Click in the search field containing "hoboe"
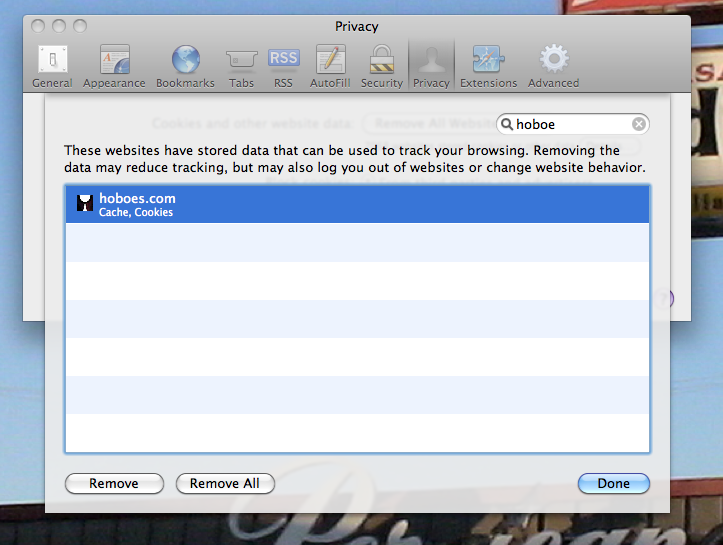 coord(570,125)
